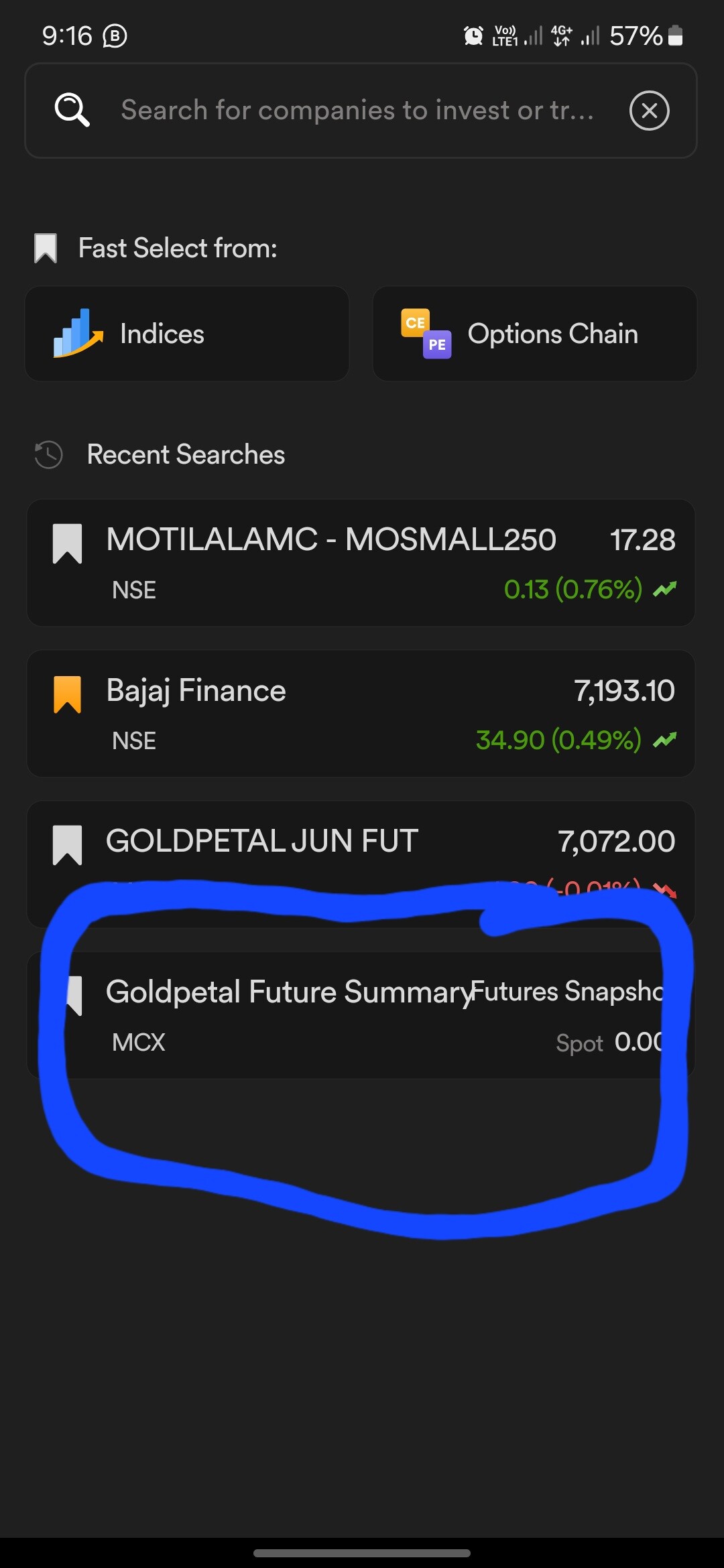Tap MOTILALAMC green uptrend arrow
The width and height of the screenshot is (724, 1568).
click(664, 589)
